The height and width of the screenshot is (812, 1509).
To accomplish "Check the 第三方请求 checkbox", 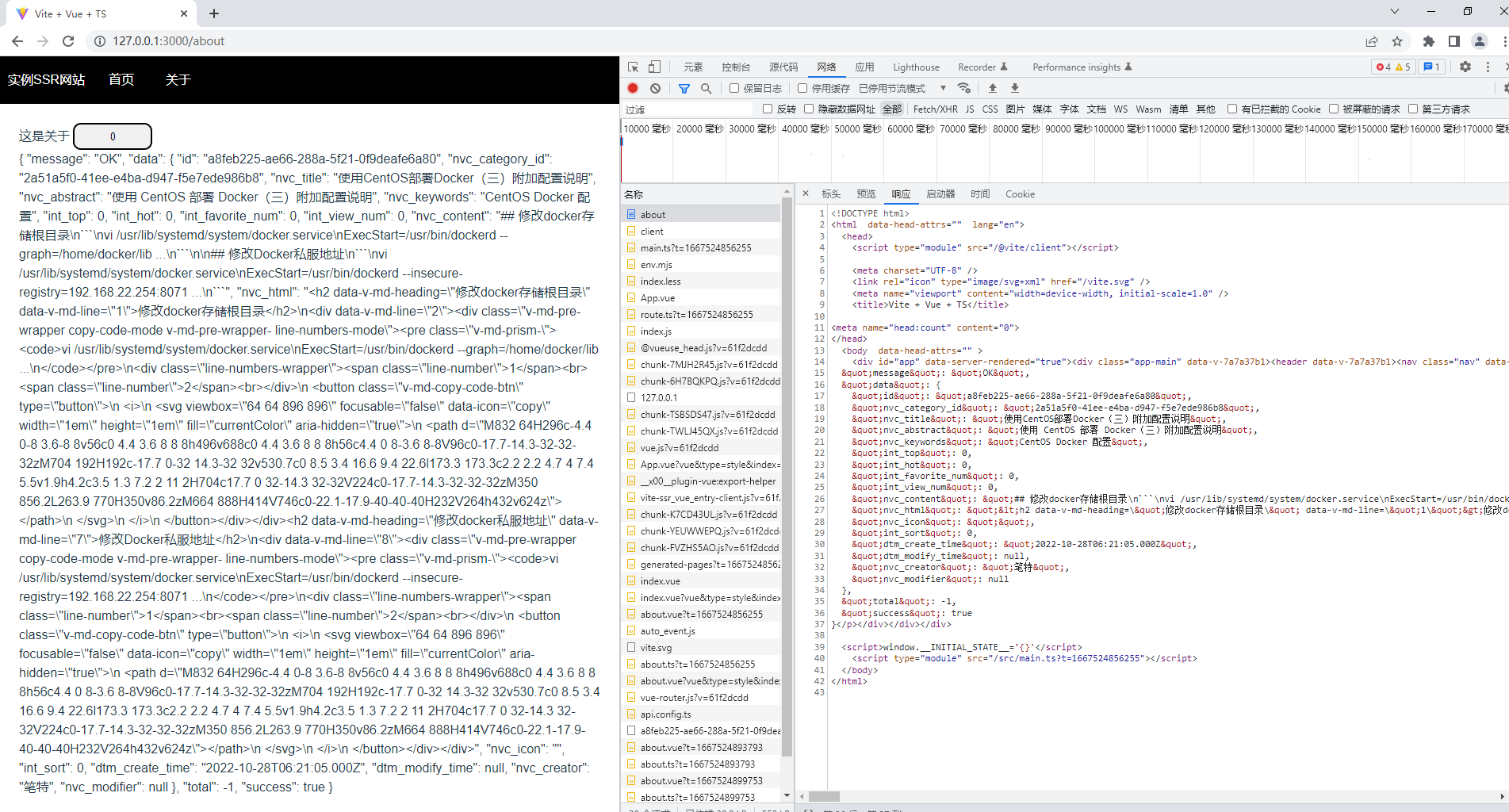I will (1413, 109).
